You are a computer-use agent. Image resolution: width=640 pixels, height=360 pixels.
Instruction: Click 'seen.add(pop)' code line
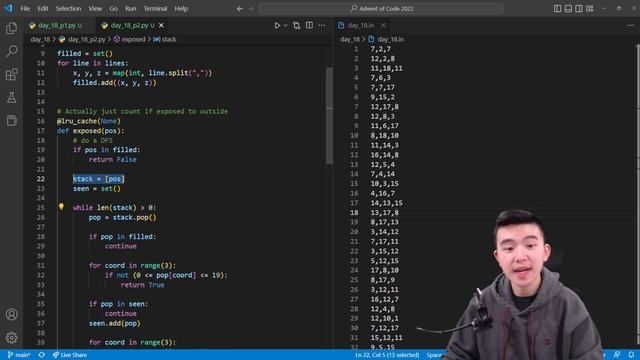115,323
